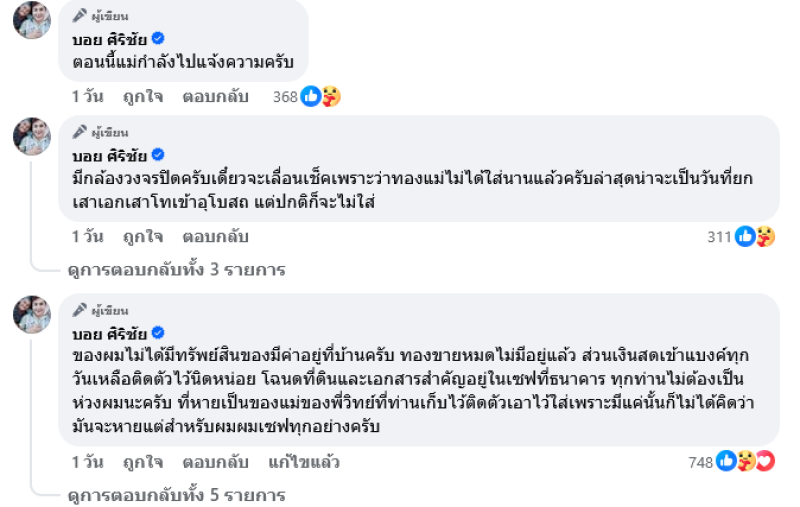
Task: Open the "แก้ไขแล้ว" edit history link
Action: coord(304,462)
